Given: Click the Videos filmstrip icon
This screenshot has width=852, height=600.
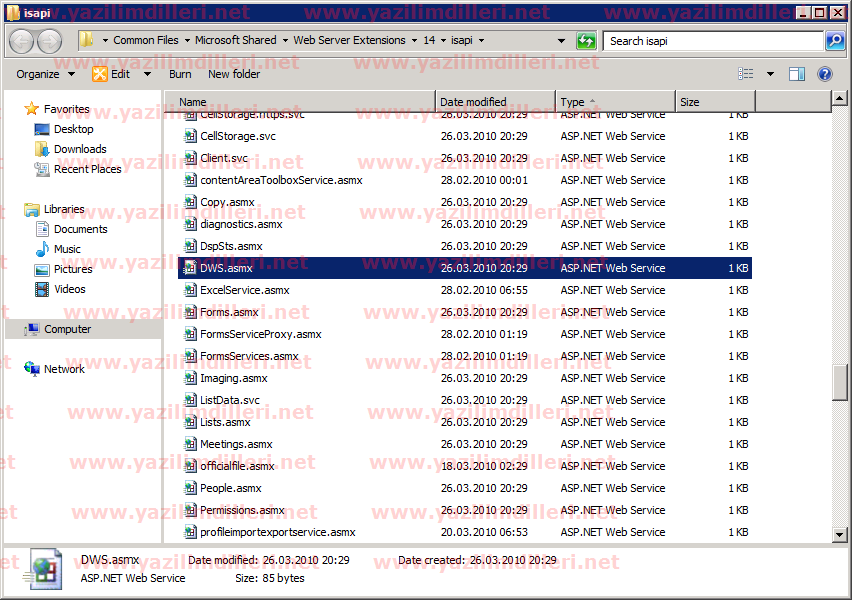Looking at the screenshot, I should pos(42,289).
